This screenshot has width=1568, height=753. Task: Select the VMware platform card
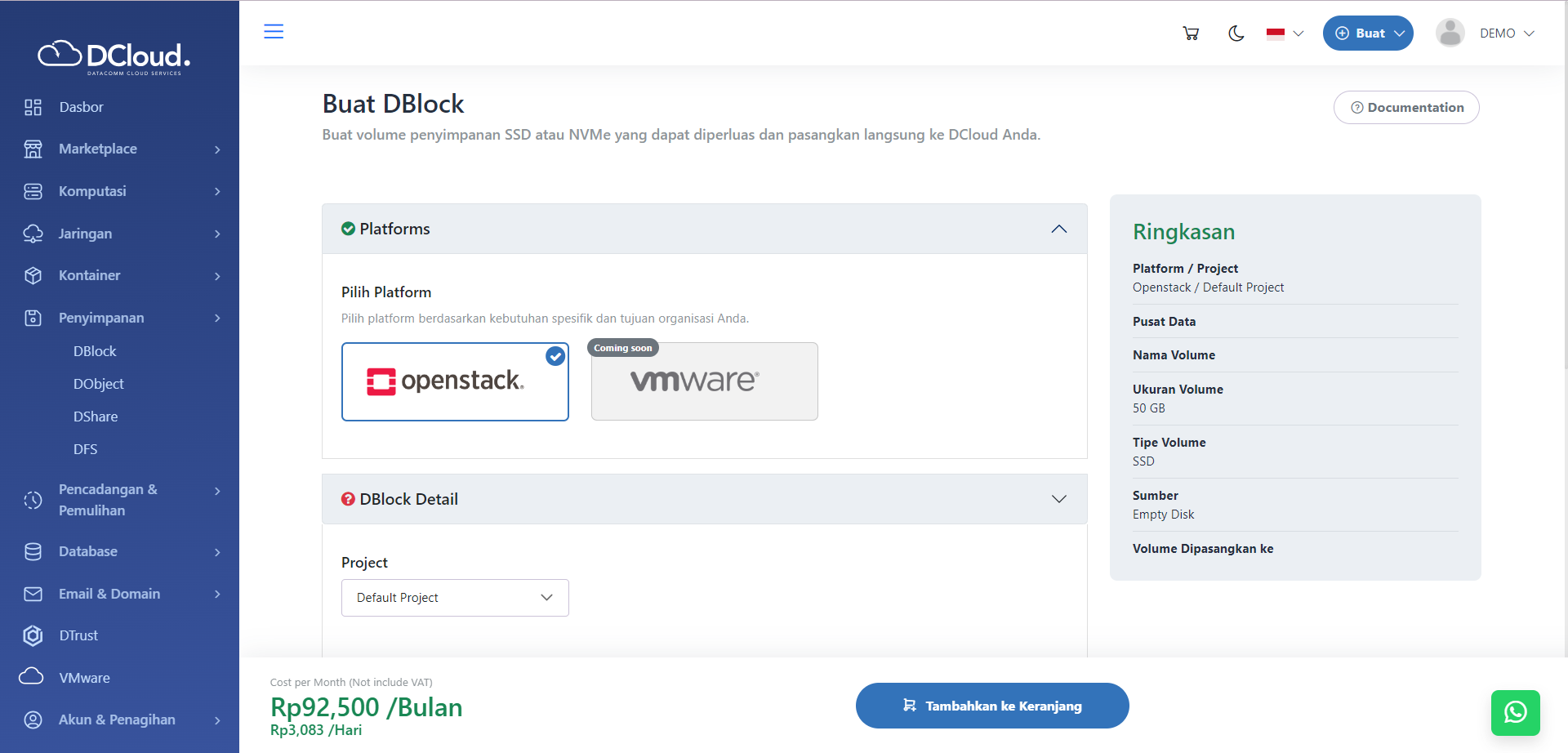point(703,381)
